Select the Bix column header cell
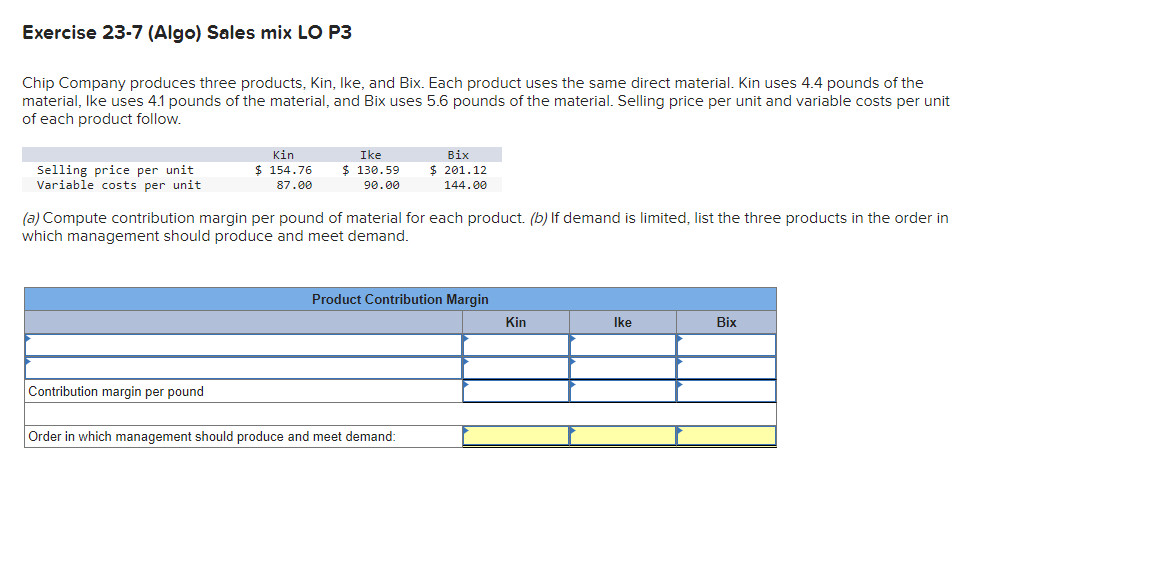The width and height of the screenshot is (1170, 576). click(726, 321)
